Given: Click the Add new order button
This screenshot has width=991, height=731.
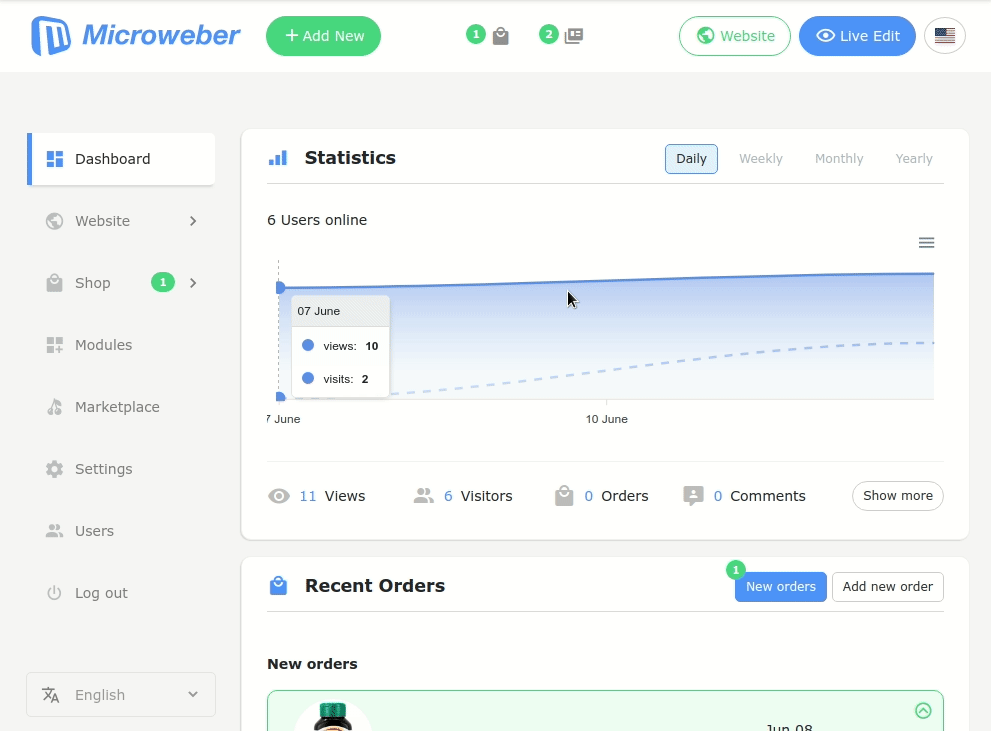Looking at the screenshot, I should click(x=887, y=587).
